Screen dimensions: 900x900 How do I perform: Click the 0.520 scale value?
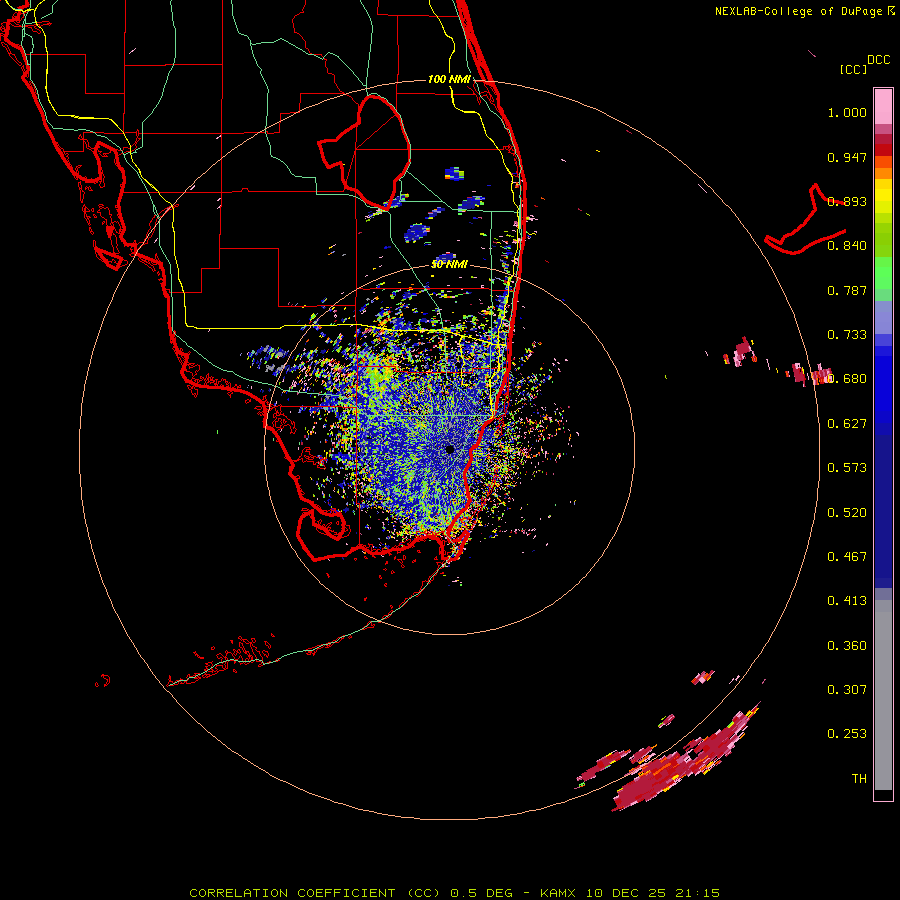coord(847,513)
